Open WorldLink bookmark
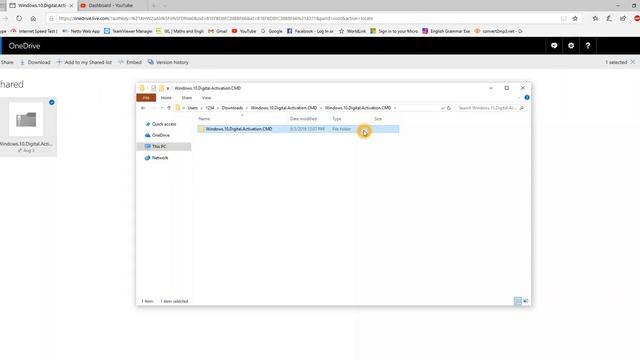The width and height of the screenshot is (640, 360). pos(353,31)
